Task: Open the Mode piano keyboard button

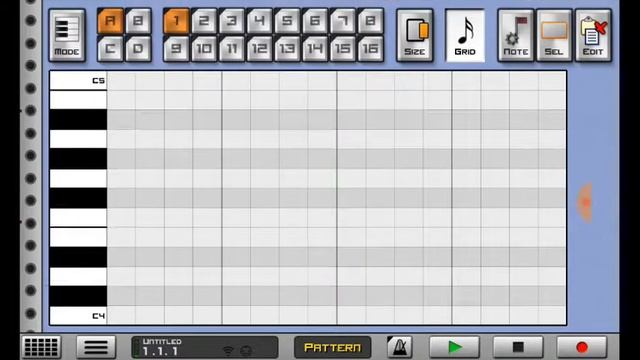Action: [67, 36]
